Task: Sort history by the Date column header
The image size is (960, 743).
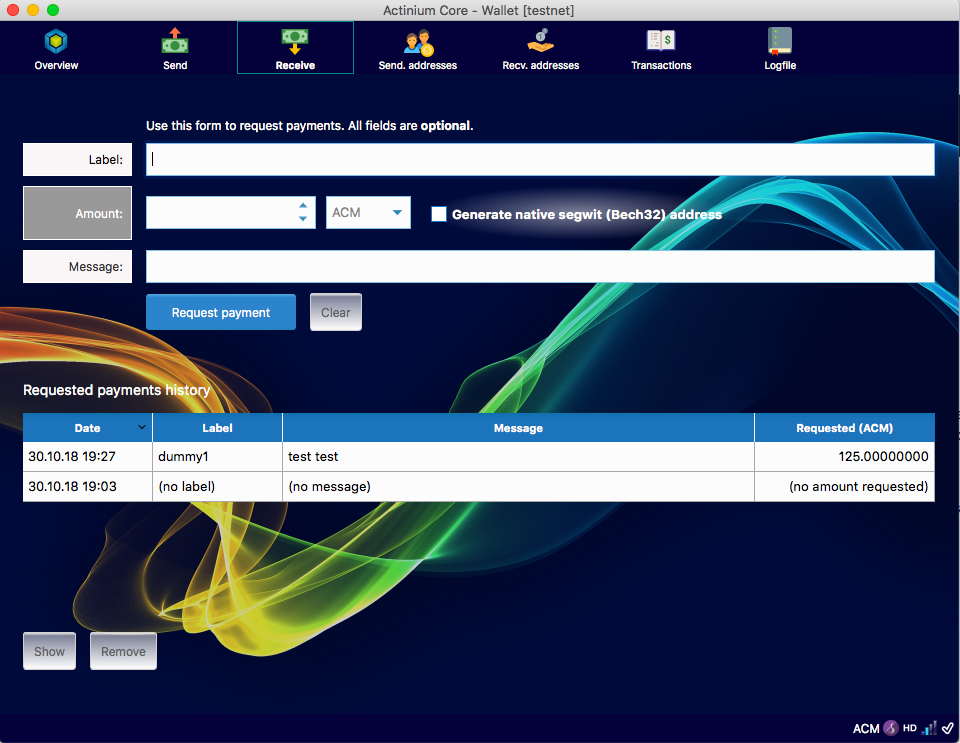Action: [88, 428]
